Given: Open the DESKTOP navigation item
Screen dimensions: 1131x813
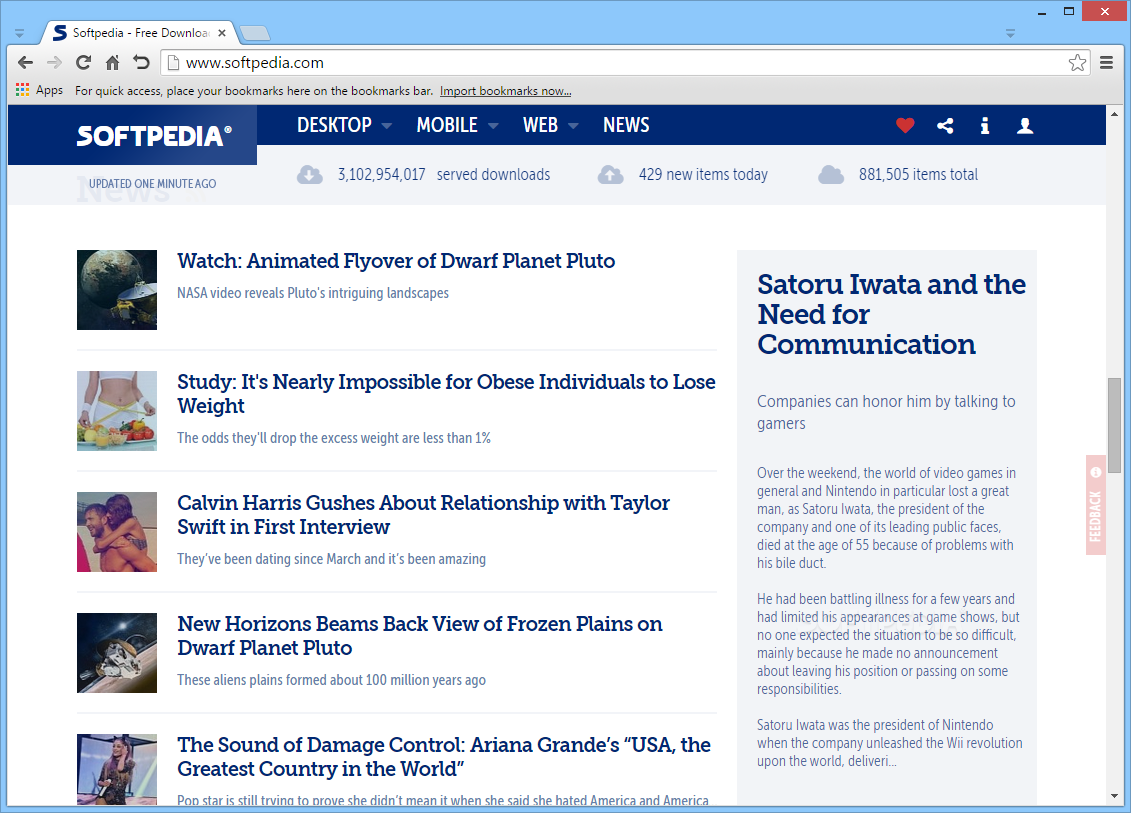Looking at the screenshot, I should click(335, 125).
